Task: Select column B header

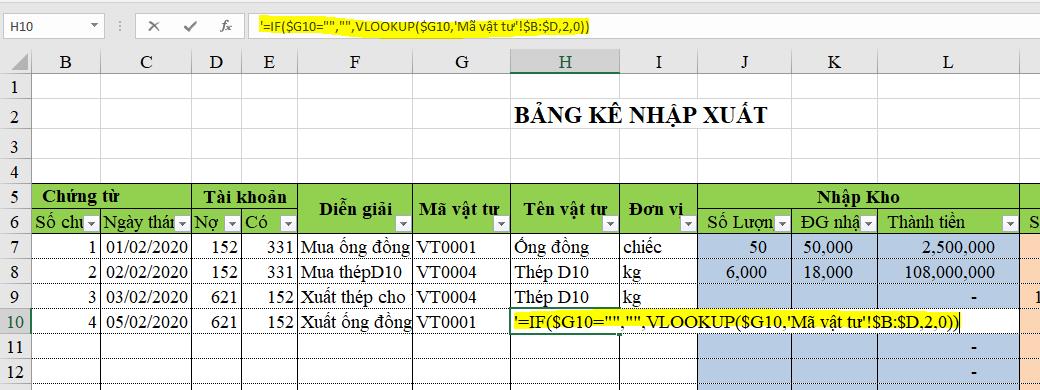Action: (66, 62)
